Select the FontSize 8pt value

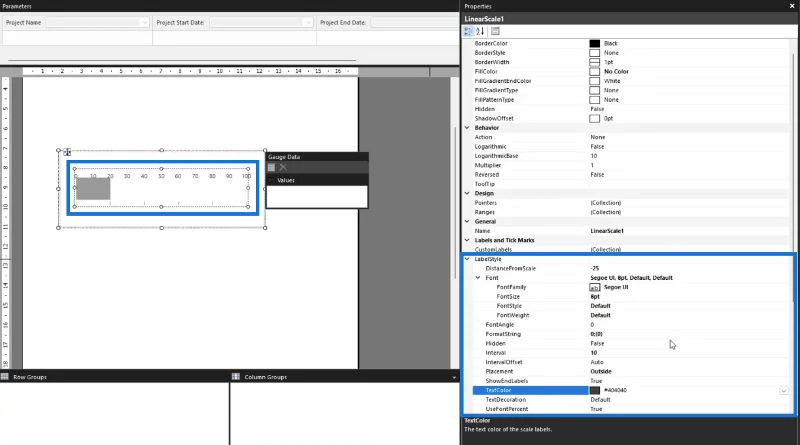pyautogui.click(x=595, y=296)
